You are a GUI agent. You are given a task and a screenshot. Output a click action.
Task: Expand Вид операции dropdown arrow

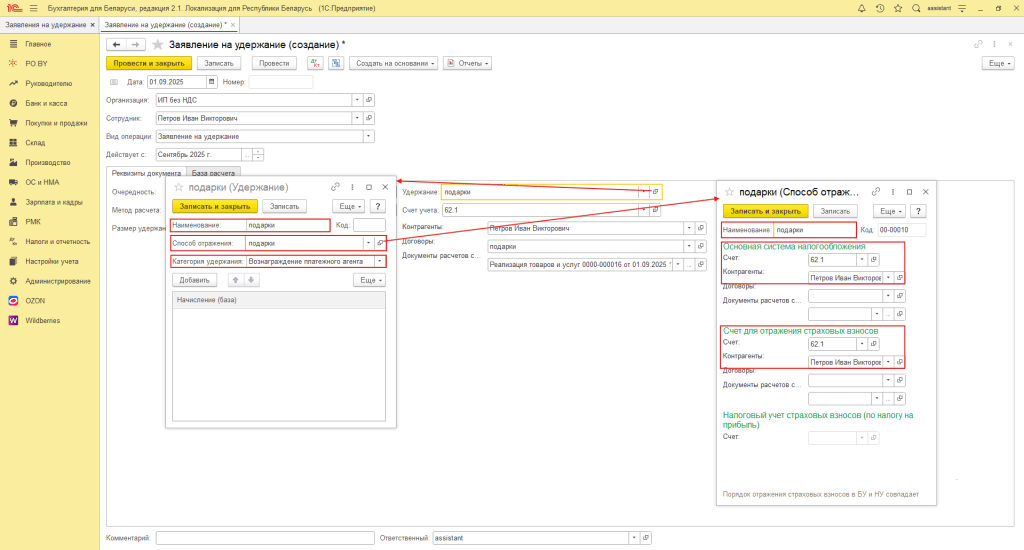(368, 137)
